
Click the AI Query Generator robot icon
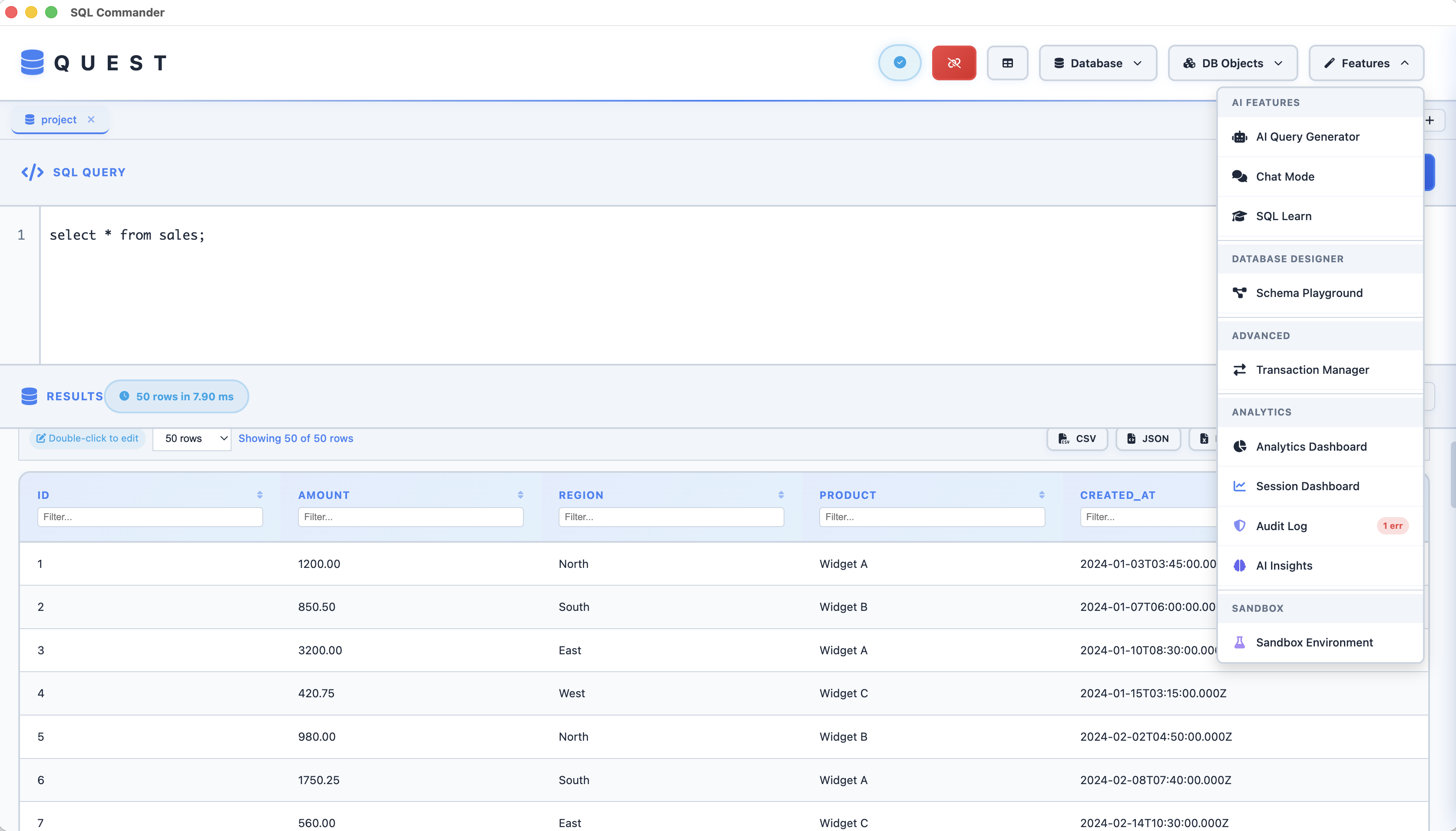point(1239,137)
